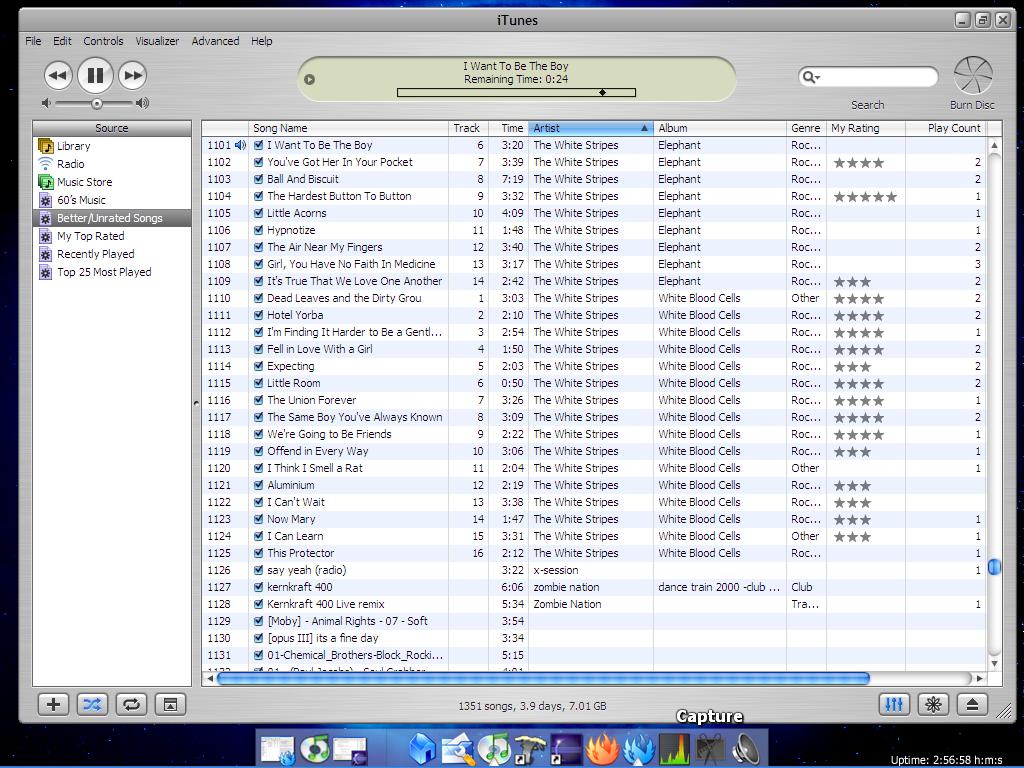Toggle shuffle playback mode
The image size is (1024, 768).
pos(92,704)
